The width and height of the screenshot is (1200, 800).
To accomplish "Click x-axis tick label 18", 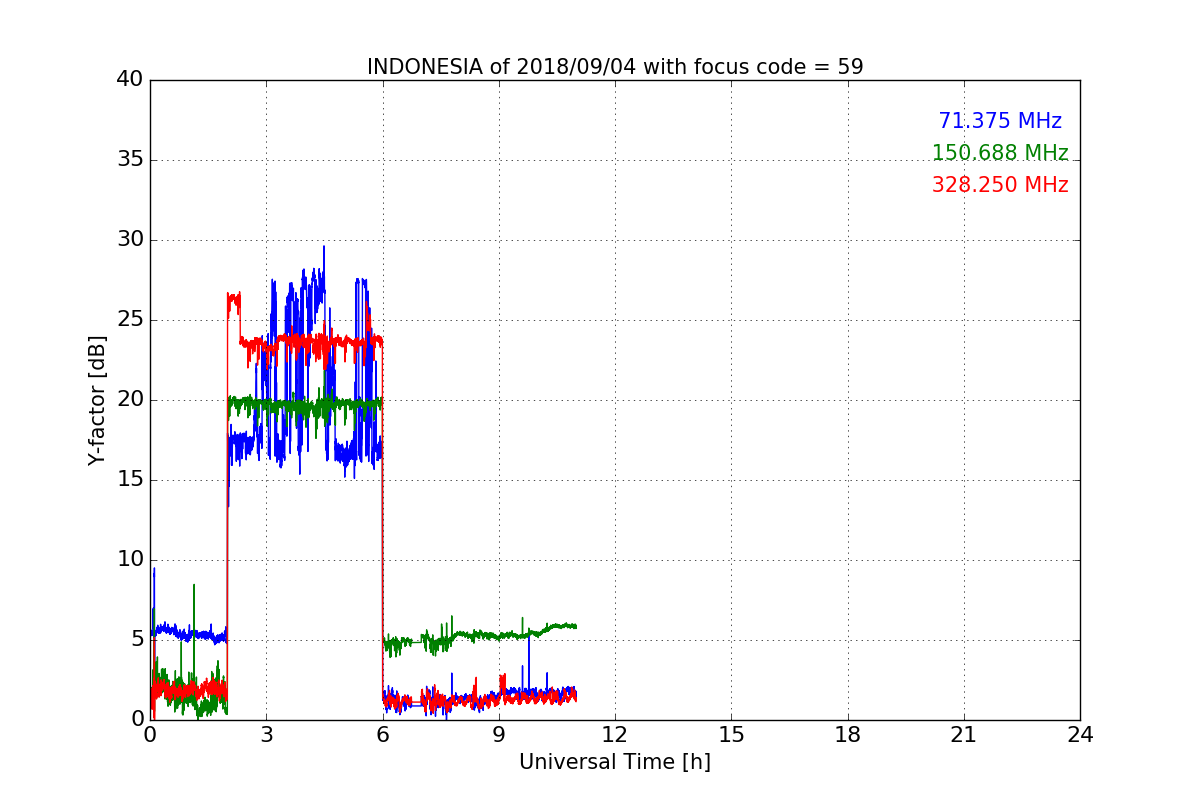I will click(x=848, y=735).
